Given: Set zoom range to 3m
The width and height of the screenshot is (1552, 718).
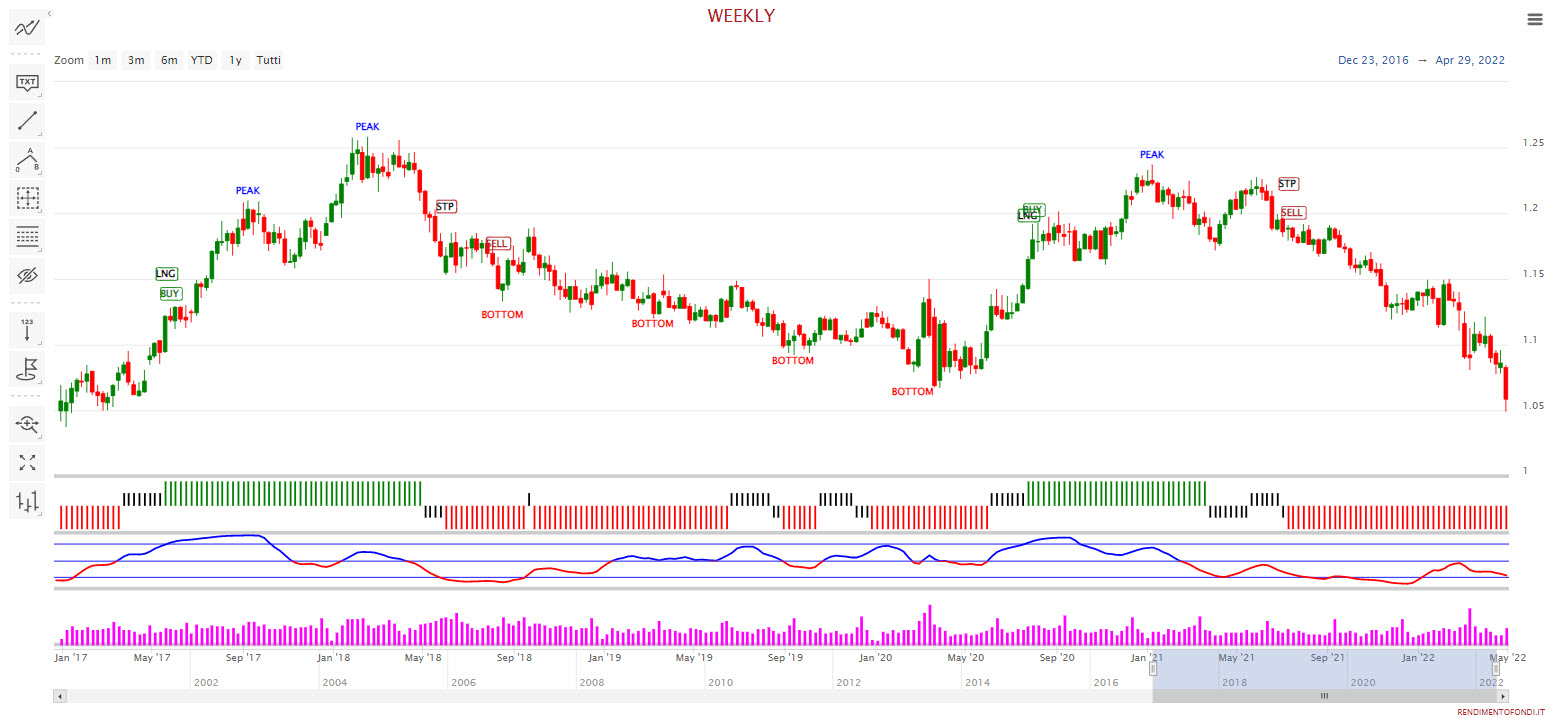Looking at the screenshot, I should [136, 60].
